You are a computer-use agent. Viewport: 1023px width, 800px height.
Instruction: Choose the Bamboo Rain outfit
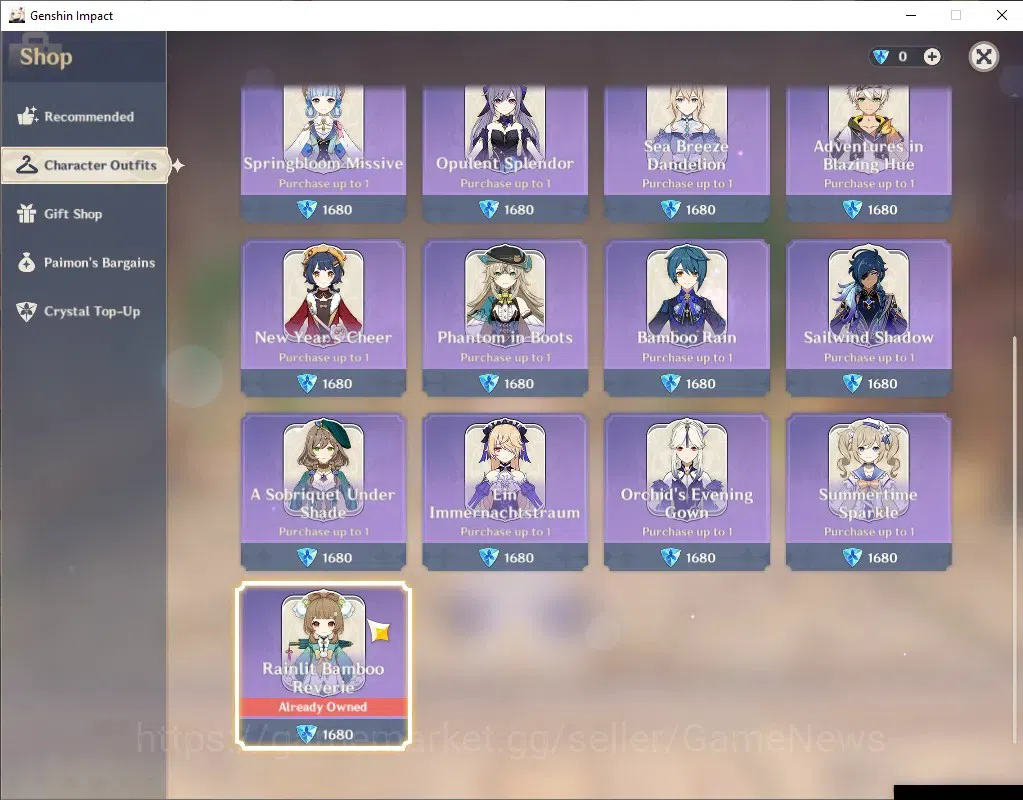click(687, 318)
